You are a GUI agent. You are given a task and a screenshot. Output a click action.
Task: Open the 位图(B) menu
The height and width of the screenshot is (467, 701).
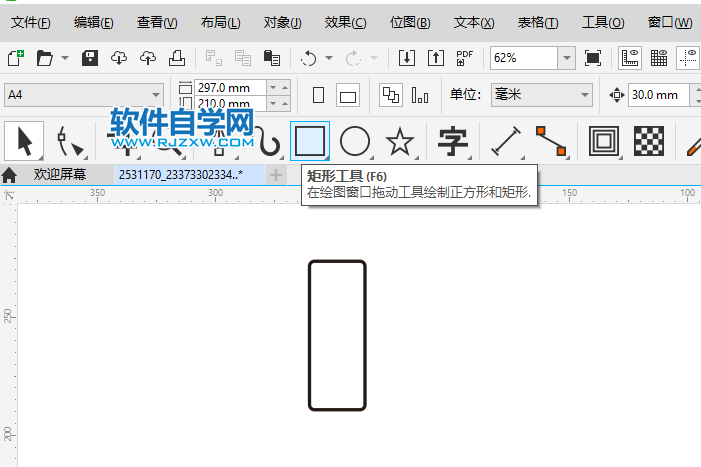click(x=410, y=22)
